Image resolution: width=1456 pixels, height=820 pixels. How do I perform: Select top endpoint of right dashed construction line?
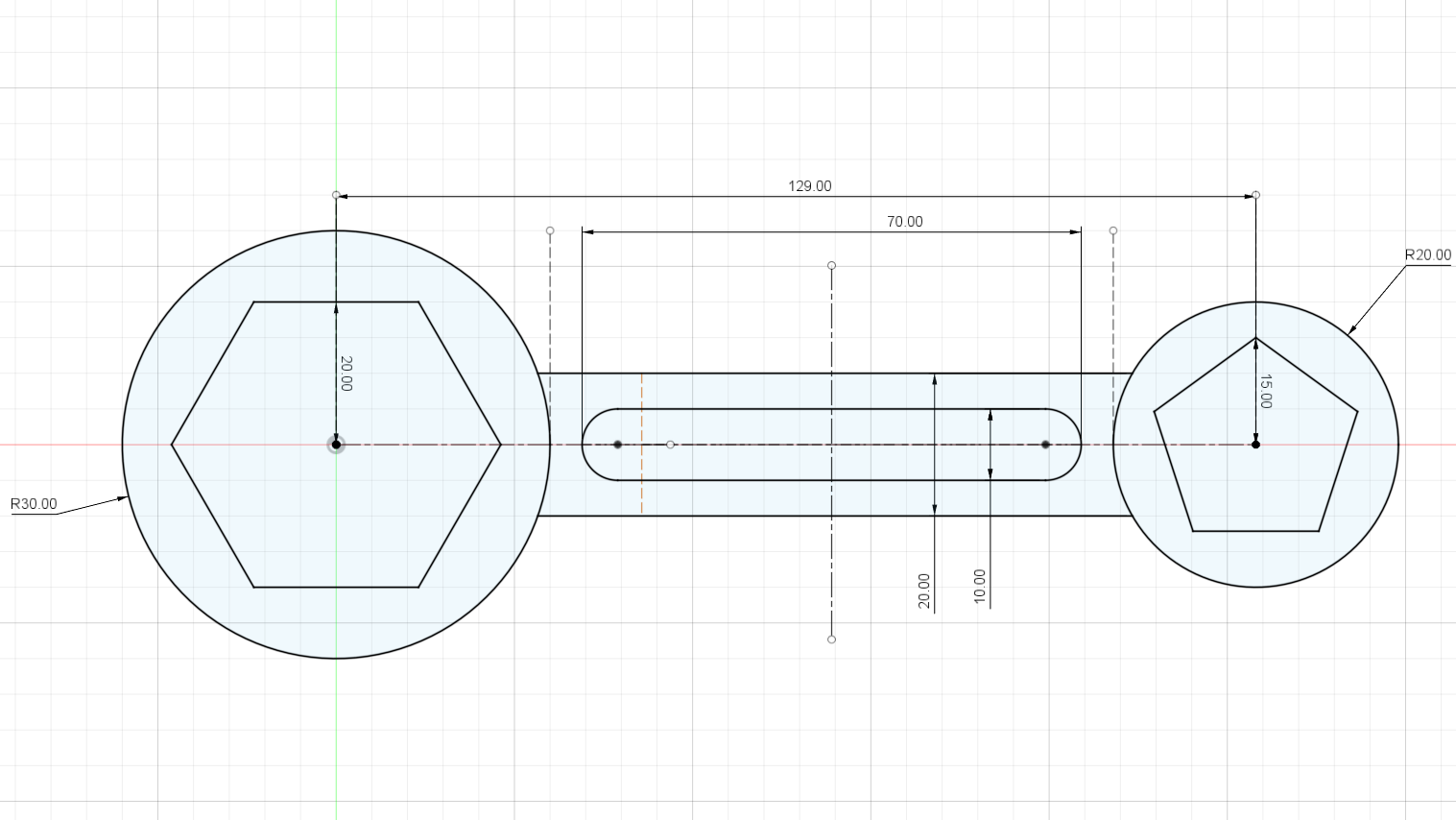[1113, 231]
